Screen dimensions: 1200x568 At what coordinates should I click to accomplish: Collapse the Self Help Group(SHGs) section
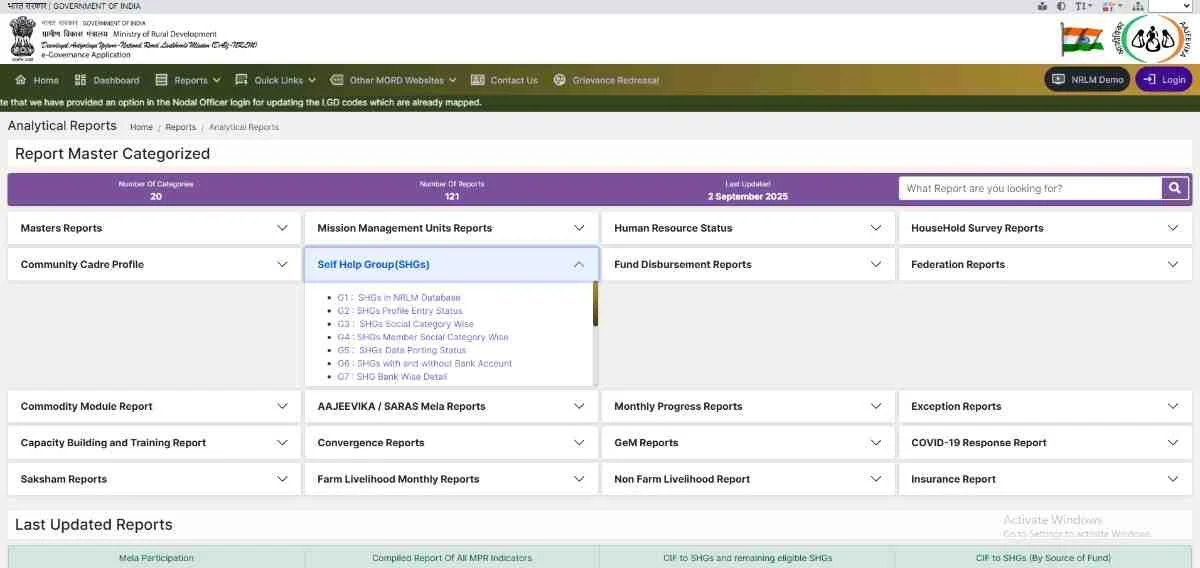(578, 265)
